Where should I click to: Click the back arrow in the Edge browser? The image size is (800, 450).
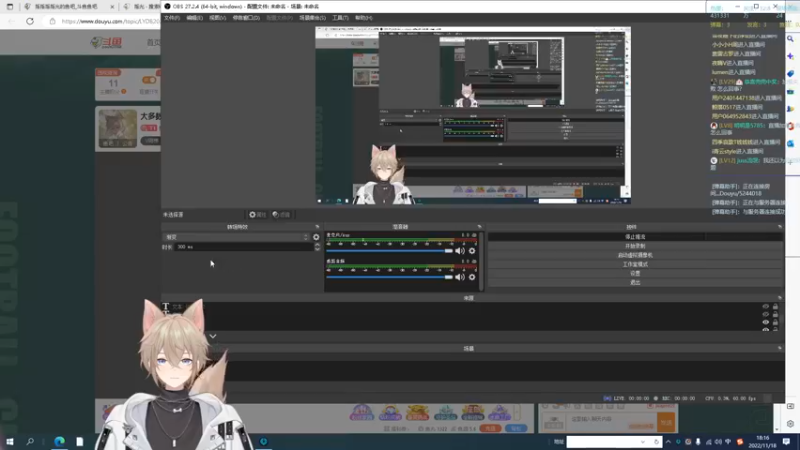[12, 21]
